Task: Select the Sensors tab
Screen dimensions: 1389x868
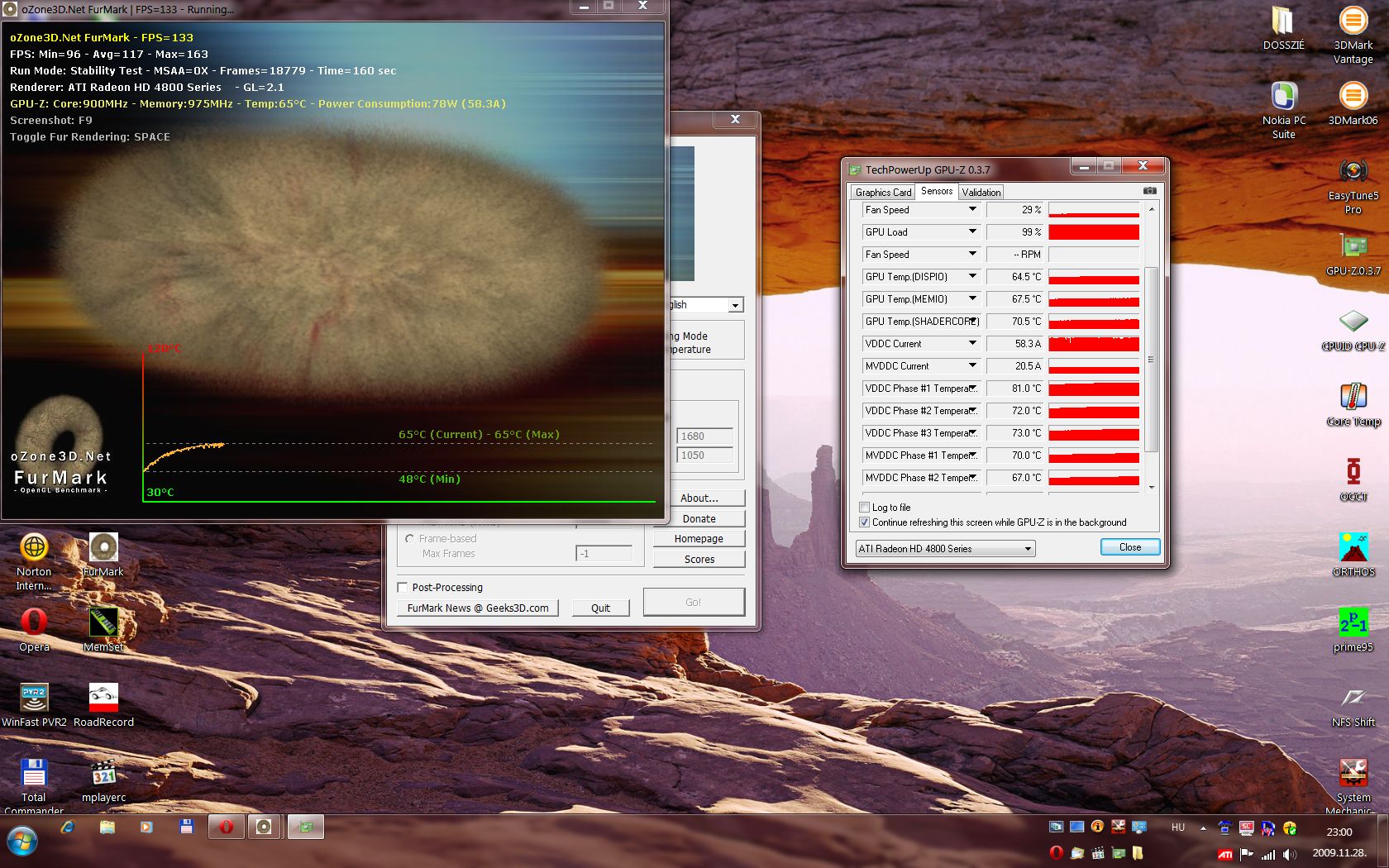Action: (x=937, y=191)
